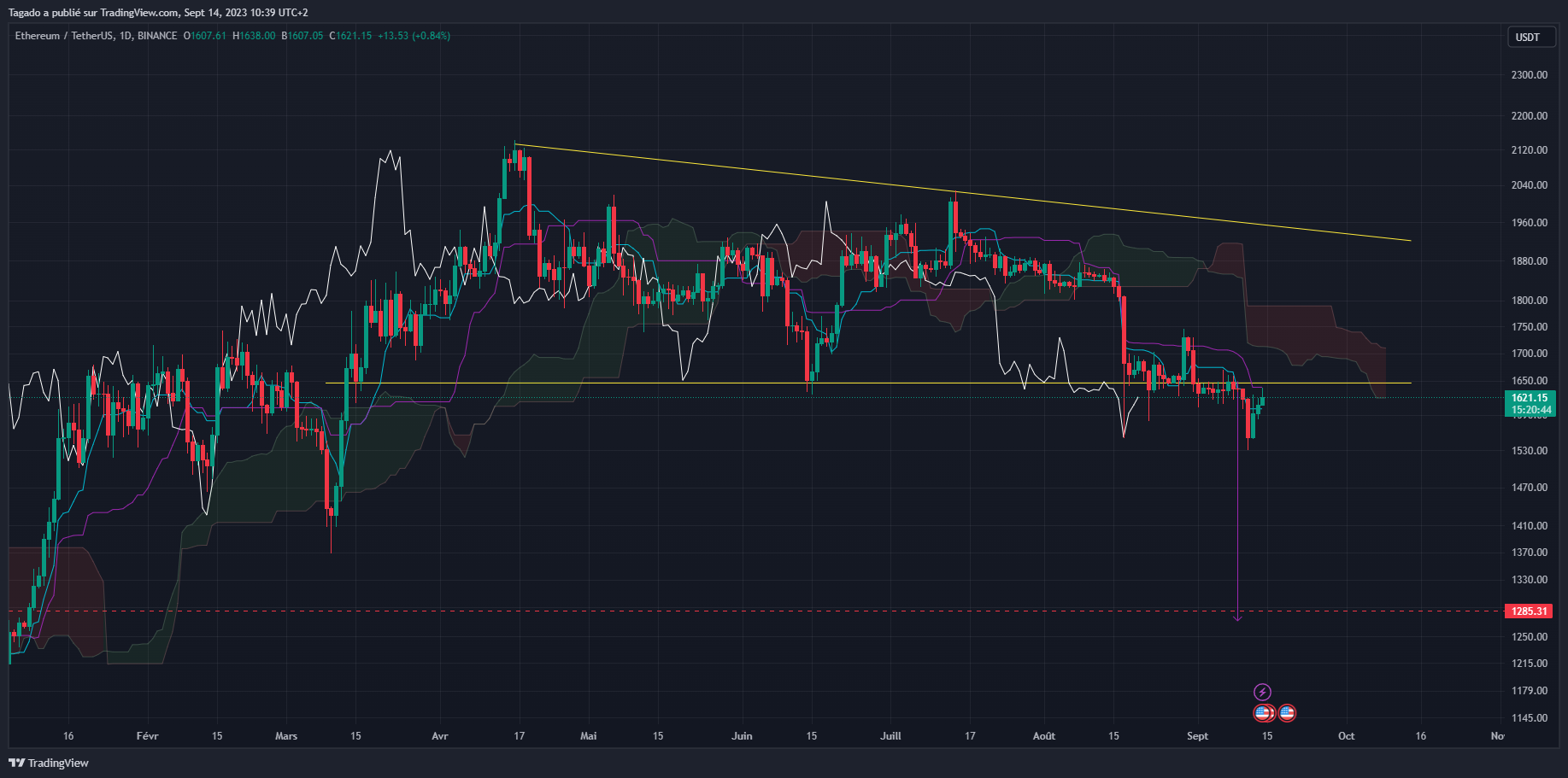Click the 1650.00 level on the price scale
The width and height of the screenshot is (1568, 778).
[x=1530, y=379]
